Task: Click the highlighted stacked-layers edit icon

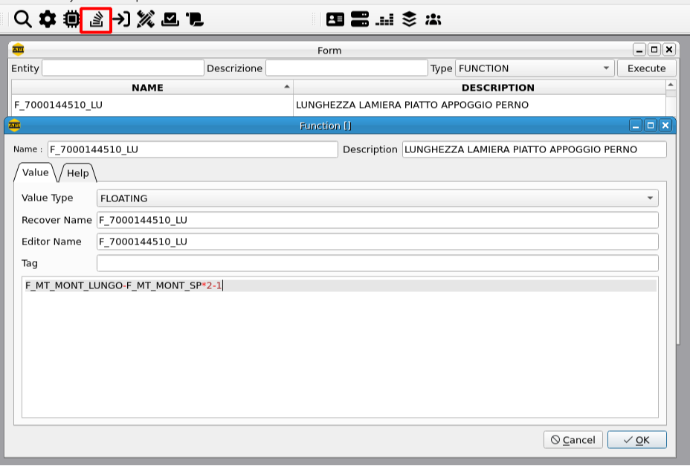Action: point(96,19)
